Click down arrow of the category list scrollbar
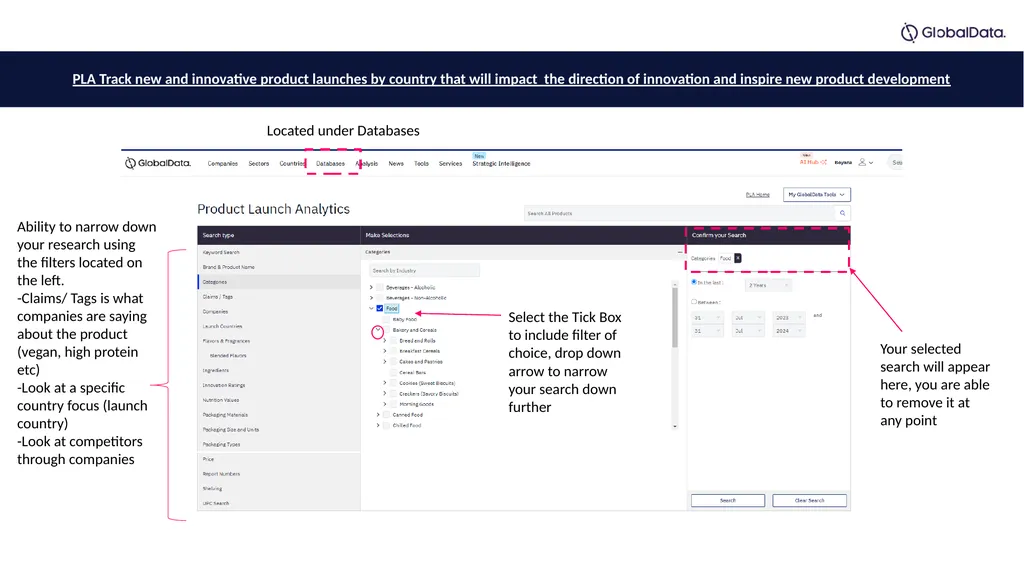1024x575 pixels. pyautogui.click(x=675, y=426)
